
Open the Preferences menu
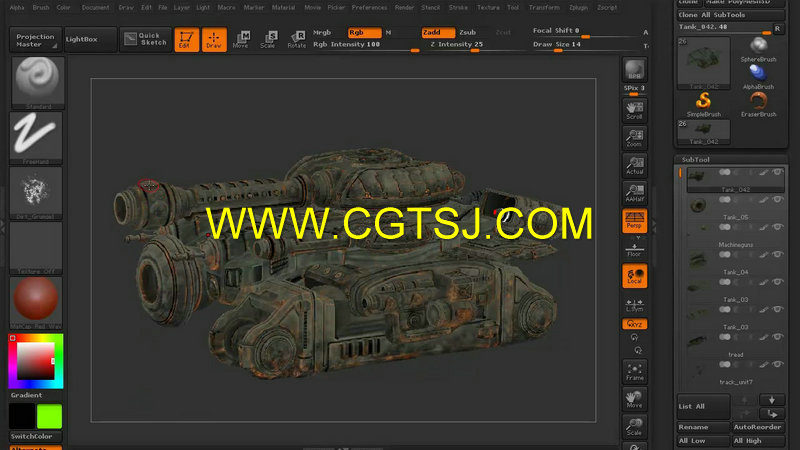[369, 8]
